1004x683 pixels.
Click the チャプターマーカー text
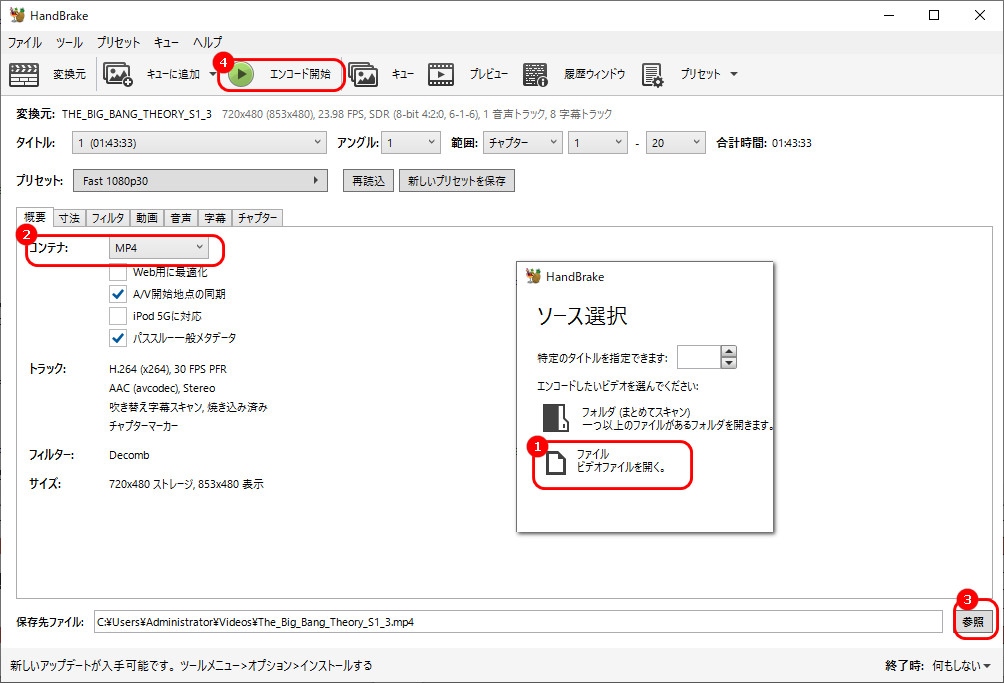143,426
